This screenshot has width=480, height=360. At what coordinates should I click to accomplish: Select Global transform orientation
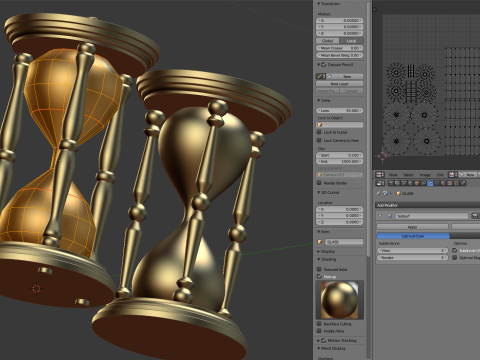[327, 41]
